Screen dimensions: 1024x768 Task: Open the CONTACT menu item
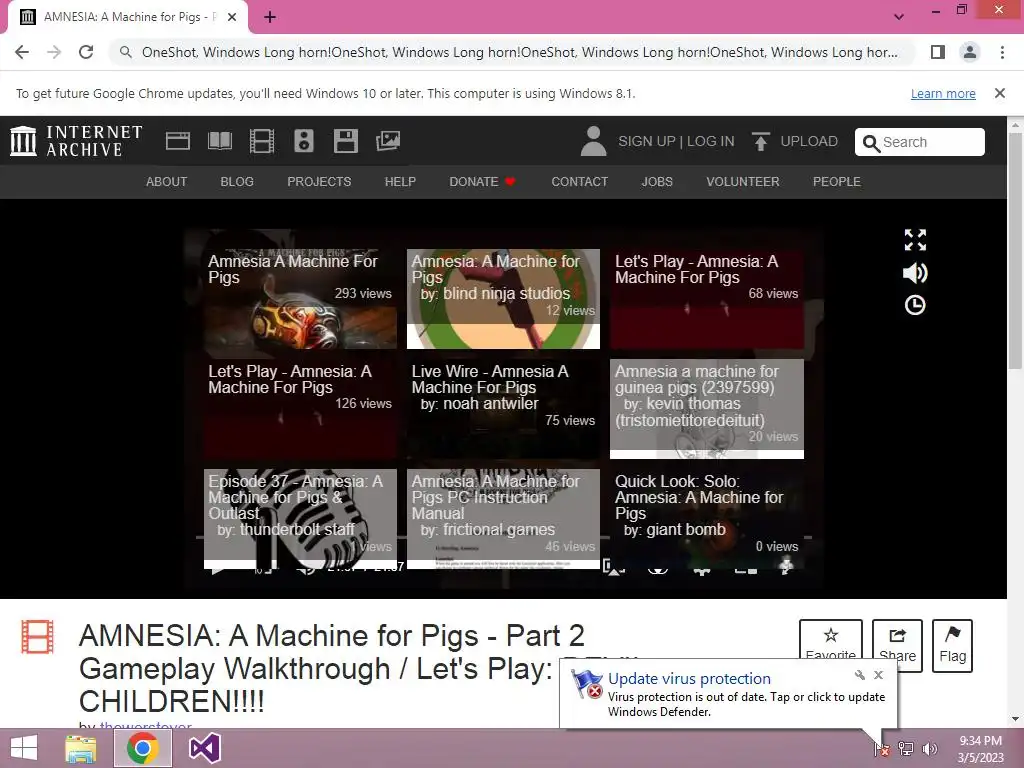[580, 182]
